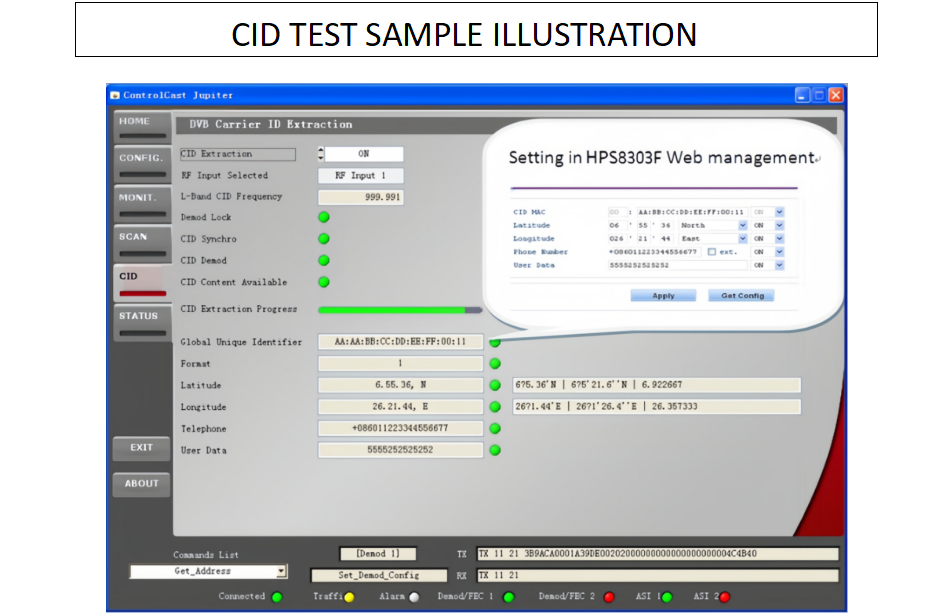This screenshot has width=947, height=614.
Task: Click the green indicator beside Longitude field
Action: [x=495, y=407]
